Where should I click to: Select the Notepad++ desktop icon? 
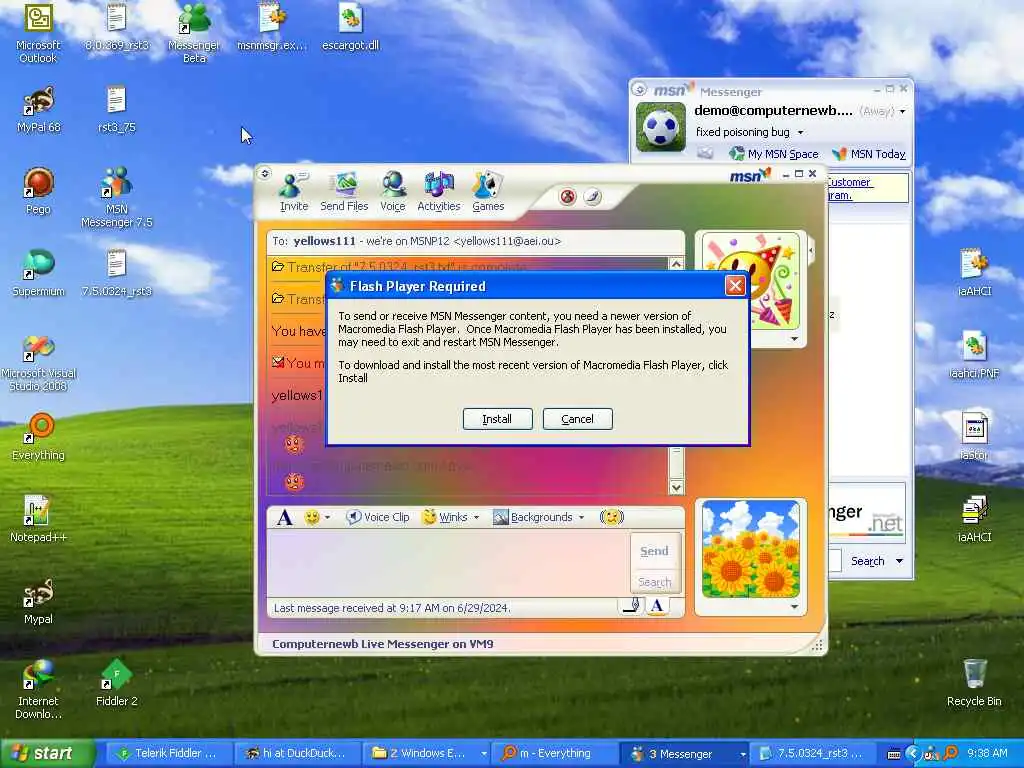[x=38, y=519]
